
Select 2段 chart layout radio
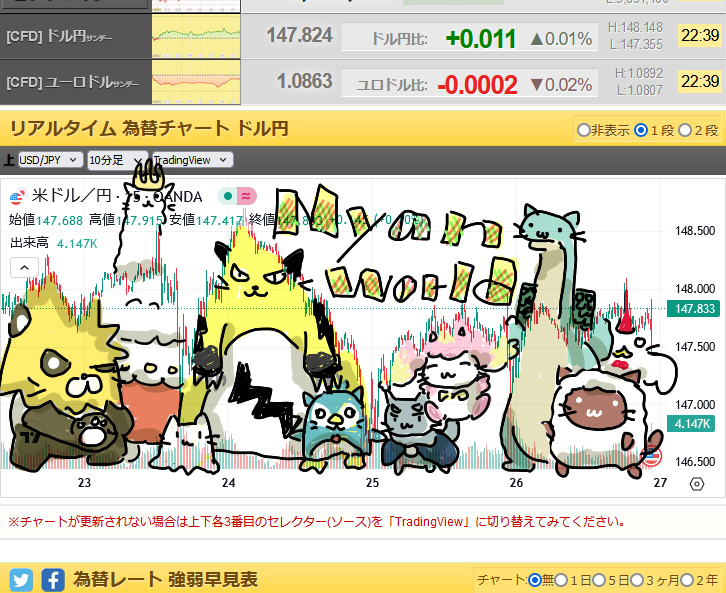[x=685, y=130]
